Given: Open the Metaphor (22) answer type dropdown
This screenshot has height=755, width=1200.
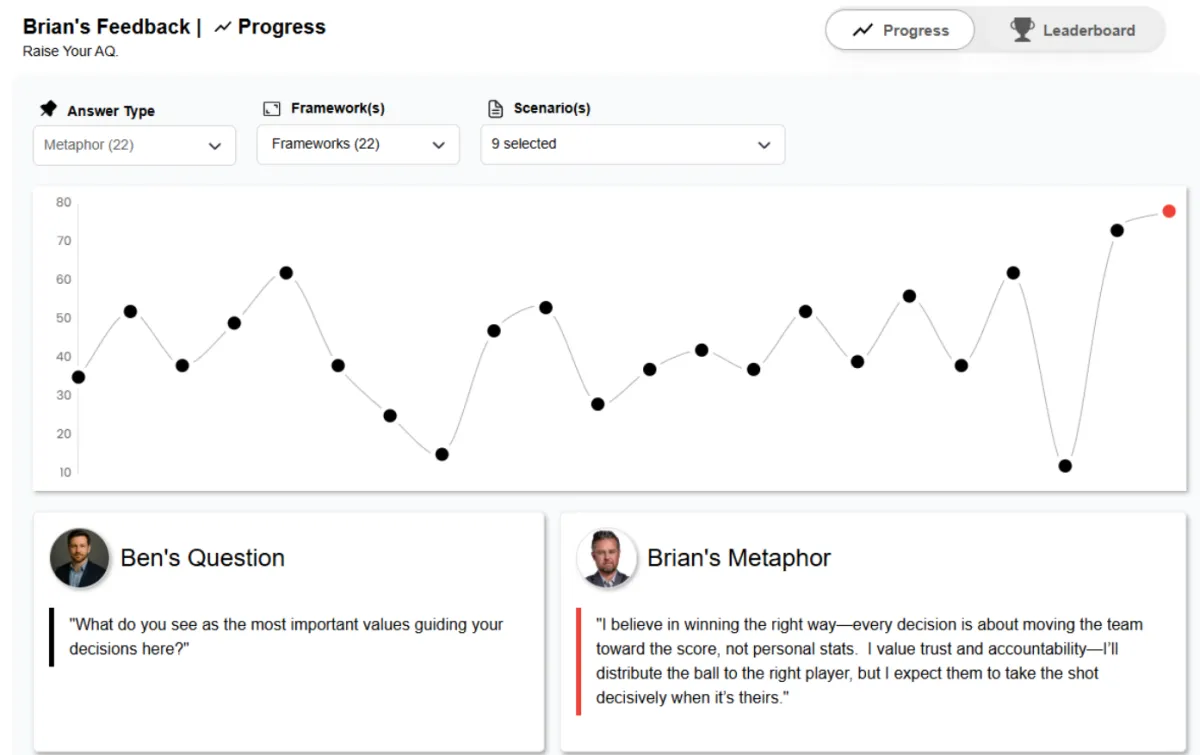Looking at the screenshot, I should pyautogui.click(x=134, y=145).
